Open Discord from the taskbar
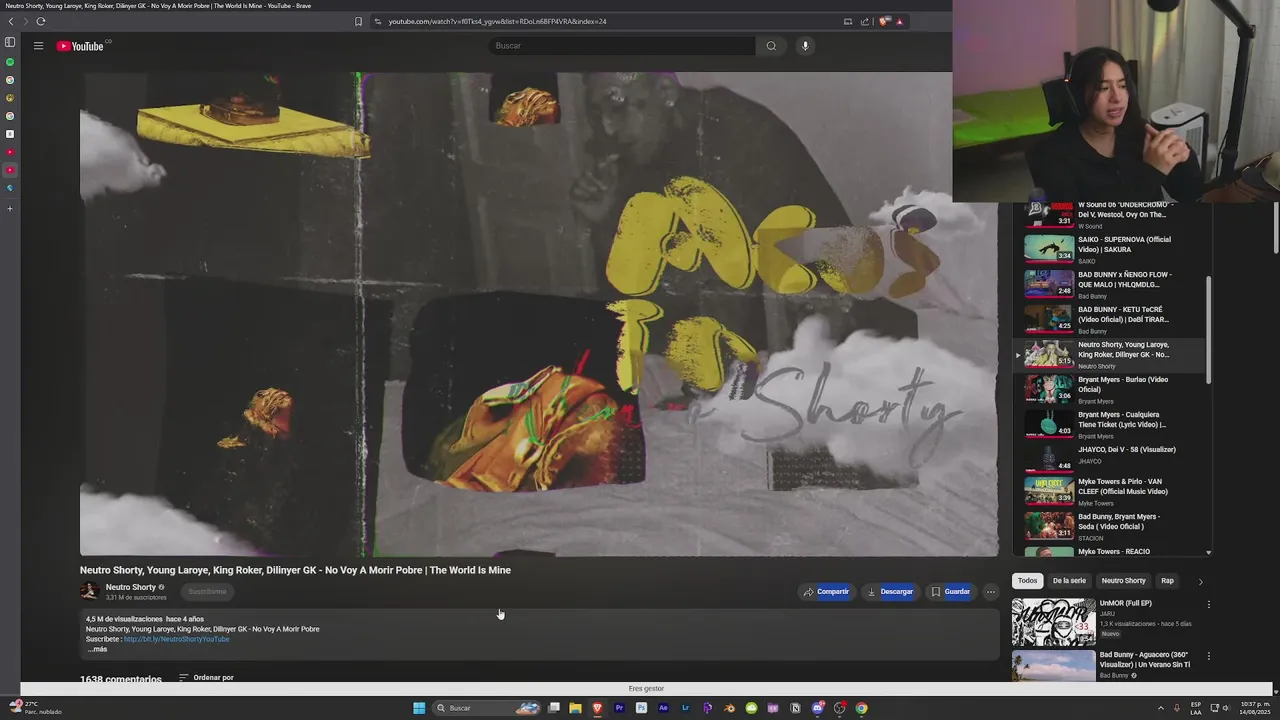The image size is (1280, 720). click(817, 708)
